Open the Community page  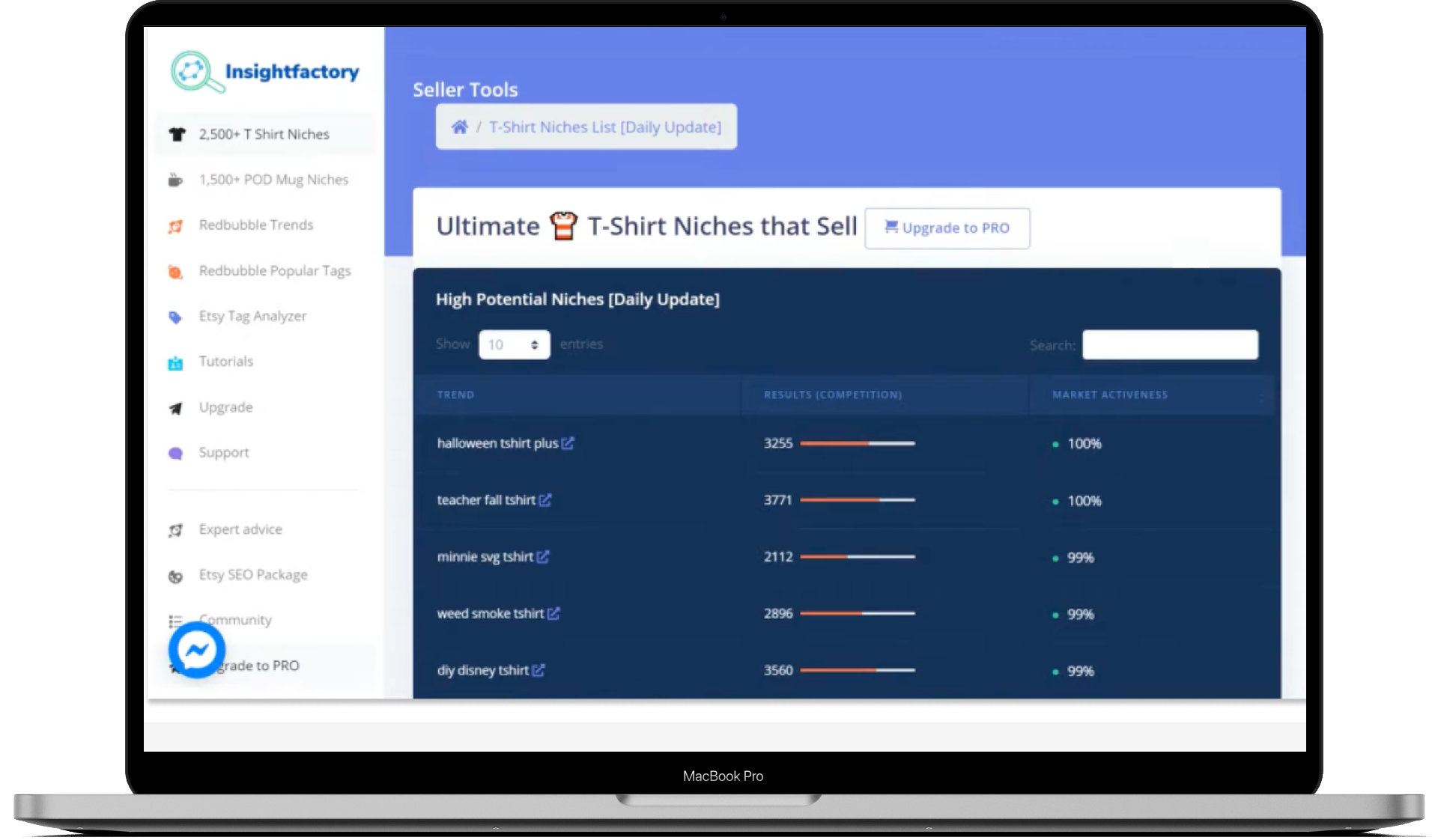point(236,620)
